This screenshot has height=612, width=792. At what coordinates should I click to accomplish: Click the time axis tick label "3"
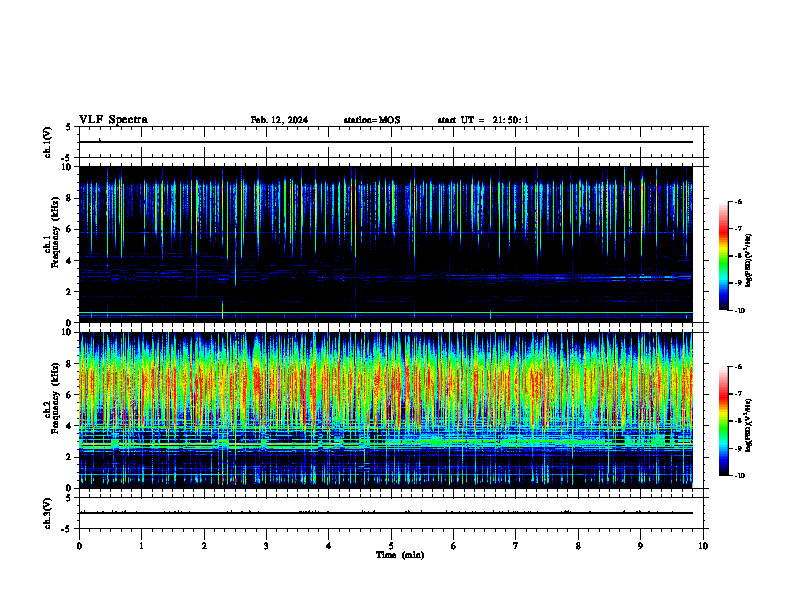pos(266,546)
